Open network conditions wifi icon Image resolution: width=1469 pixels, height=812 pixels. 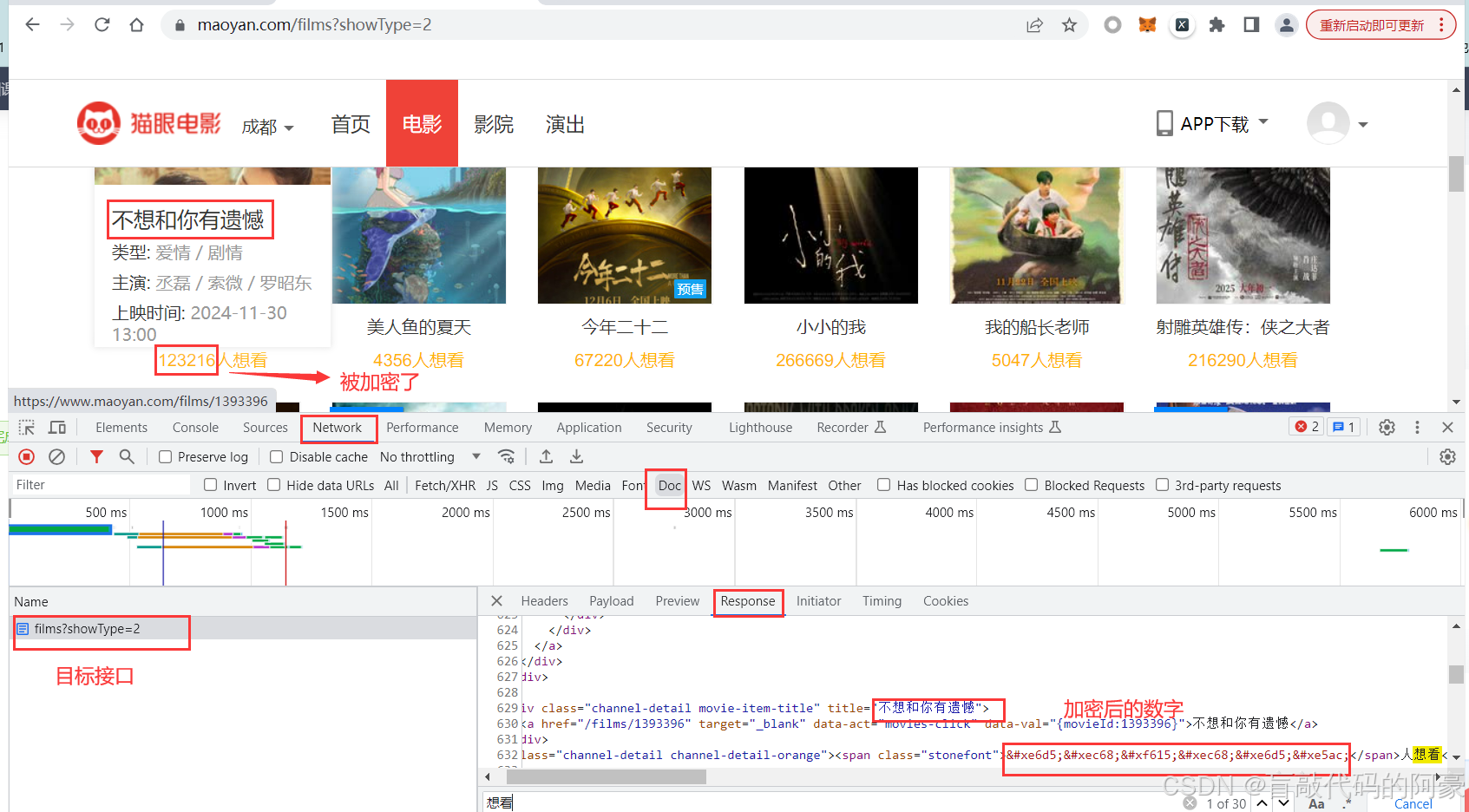[x=507, y=456]
